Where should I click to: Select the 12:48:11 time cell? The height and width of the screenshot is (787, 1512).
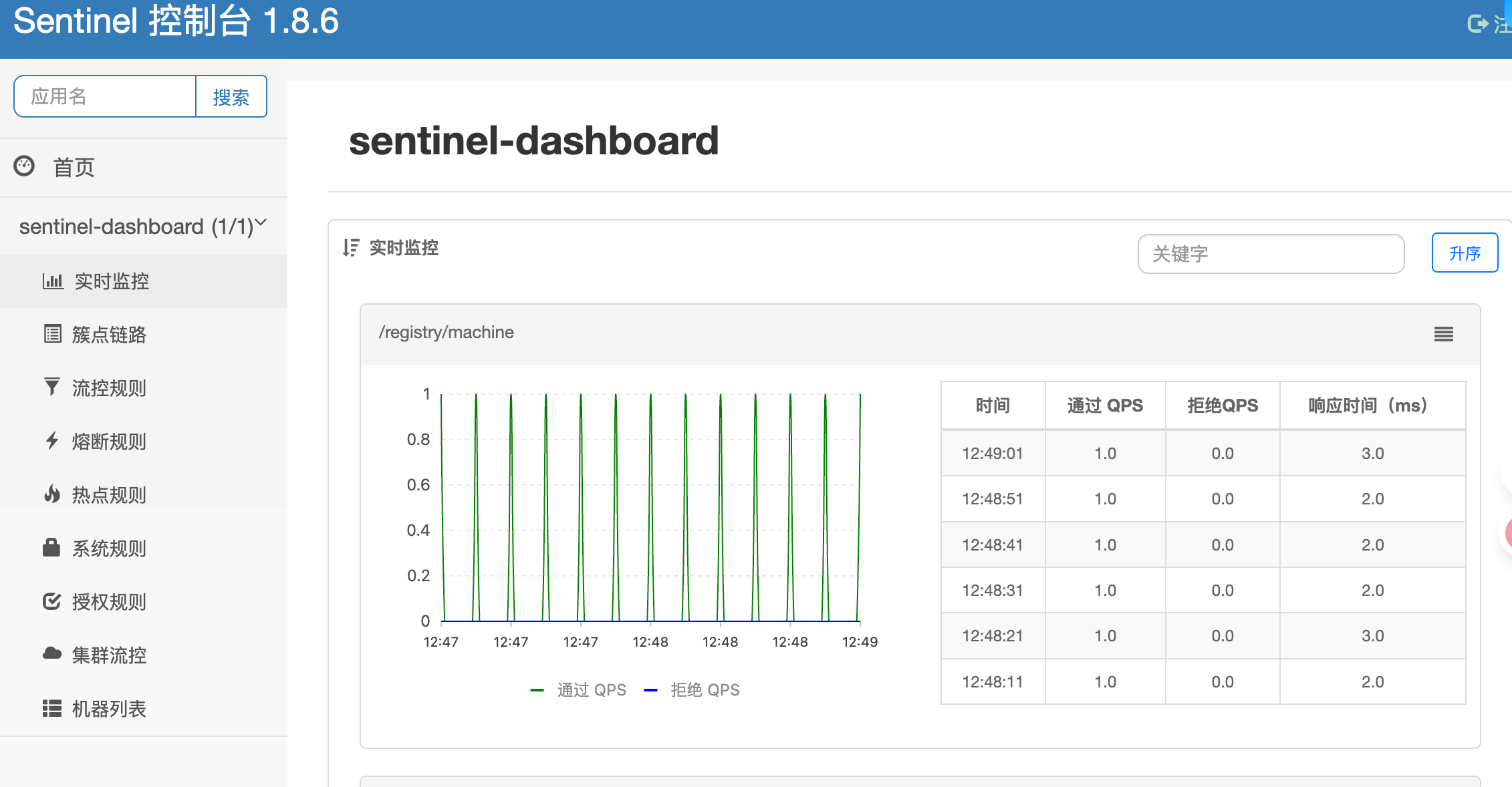coord(993,682)
